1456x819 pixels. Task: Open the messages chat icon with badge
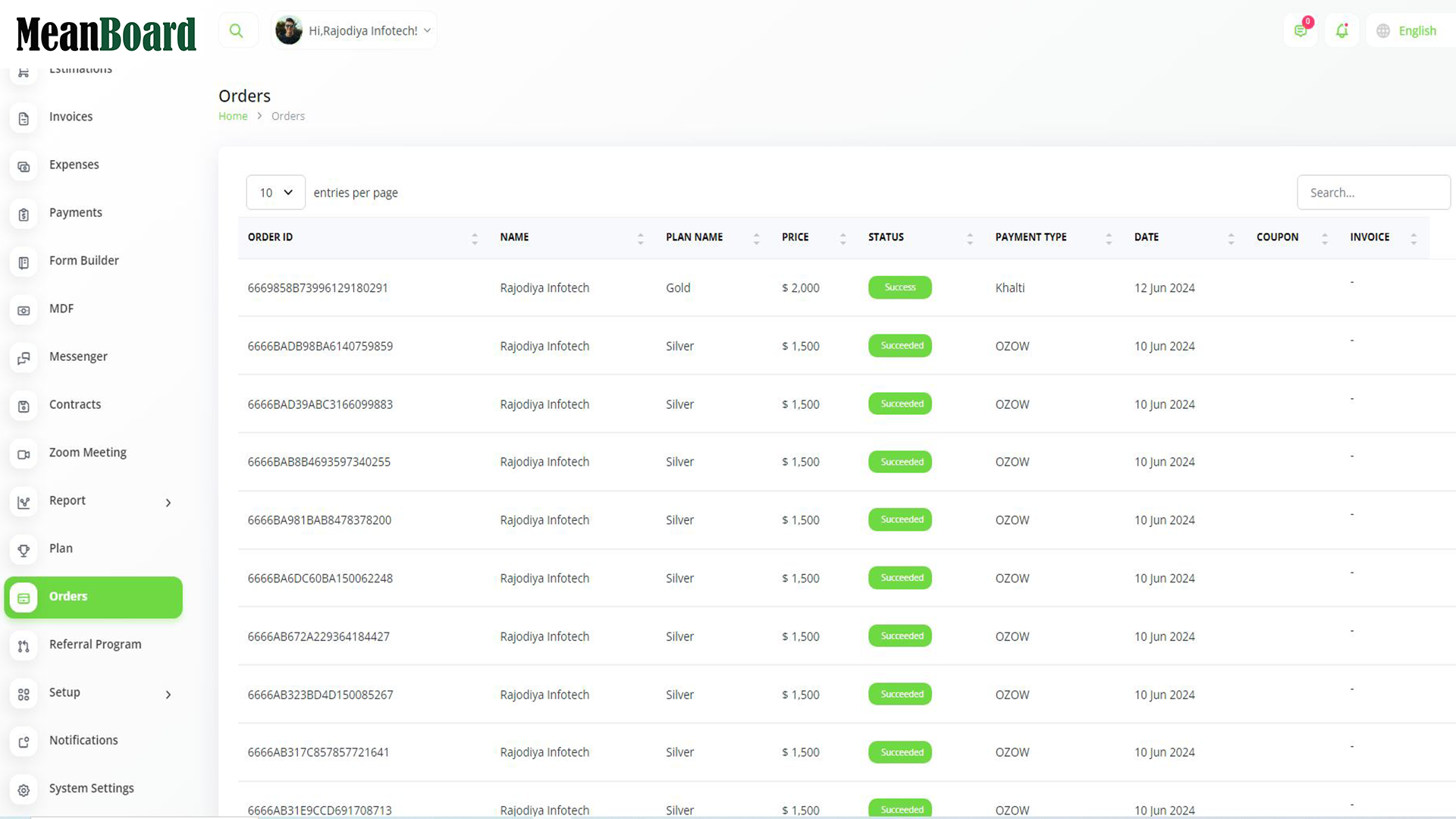pos(1301,31)
